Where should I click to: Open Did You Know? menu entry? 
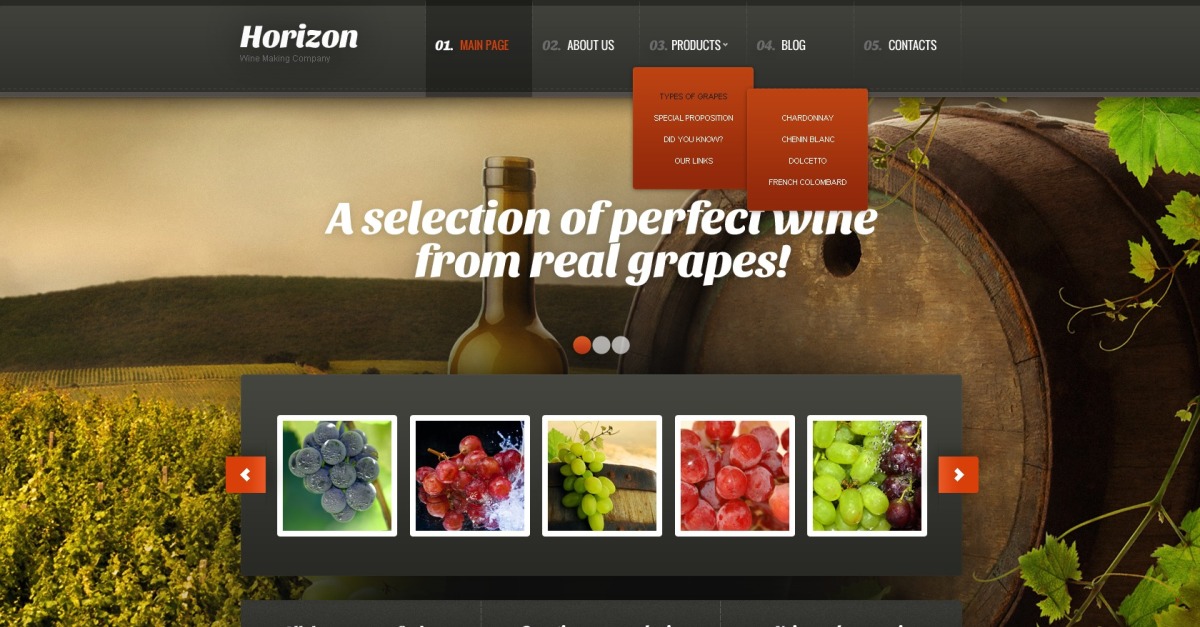tap(693, 140)
